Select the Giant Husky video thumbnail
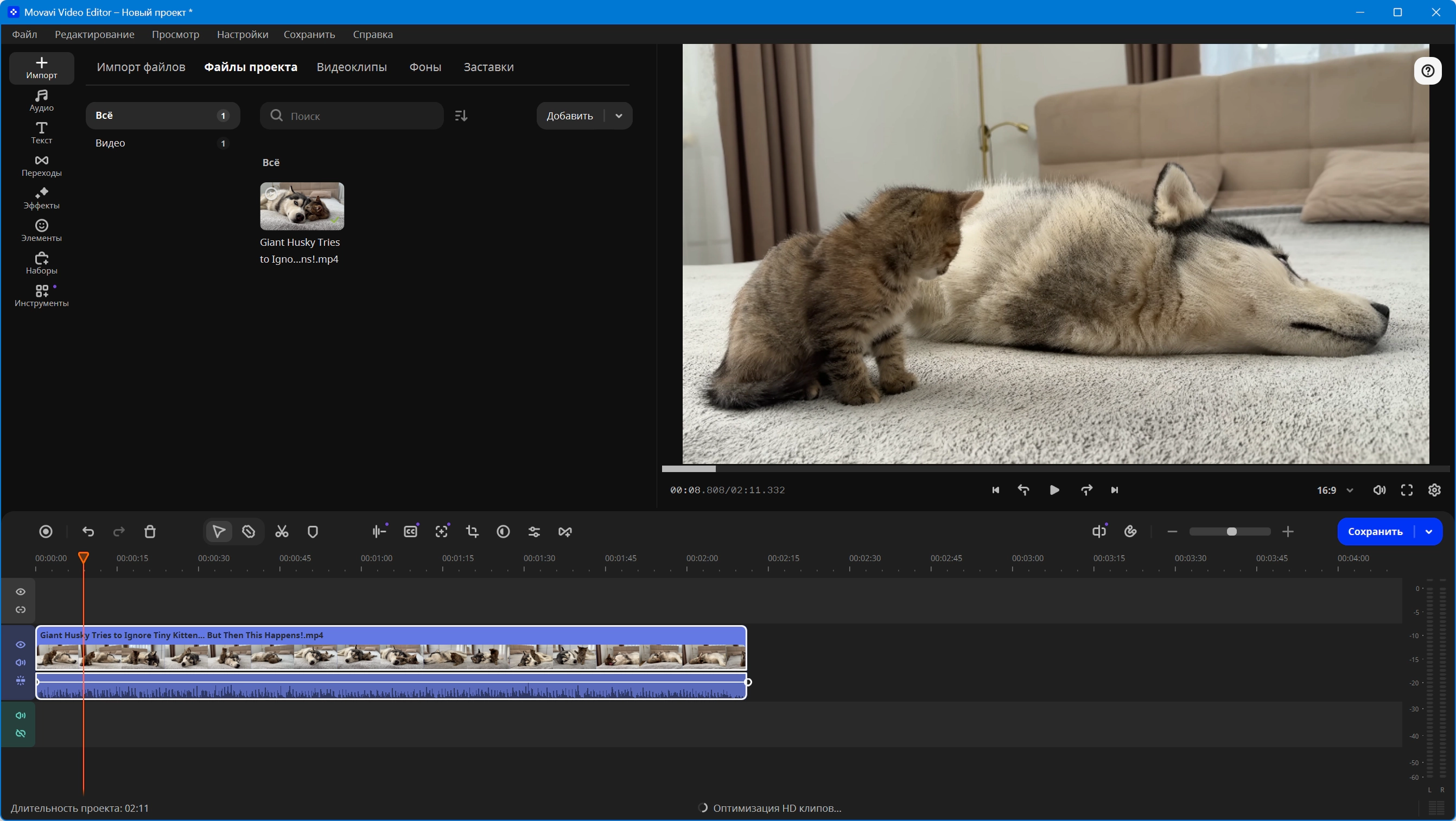 [302, 206]
